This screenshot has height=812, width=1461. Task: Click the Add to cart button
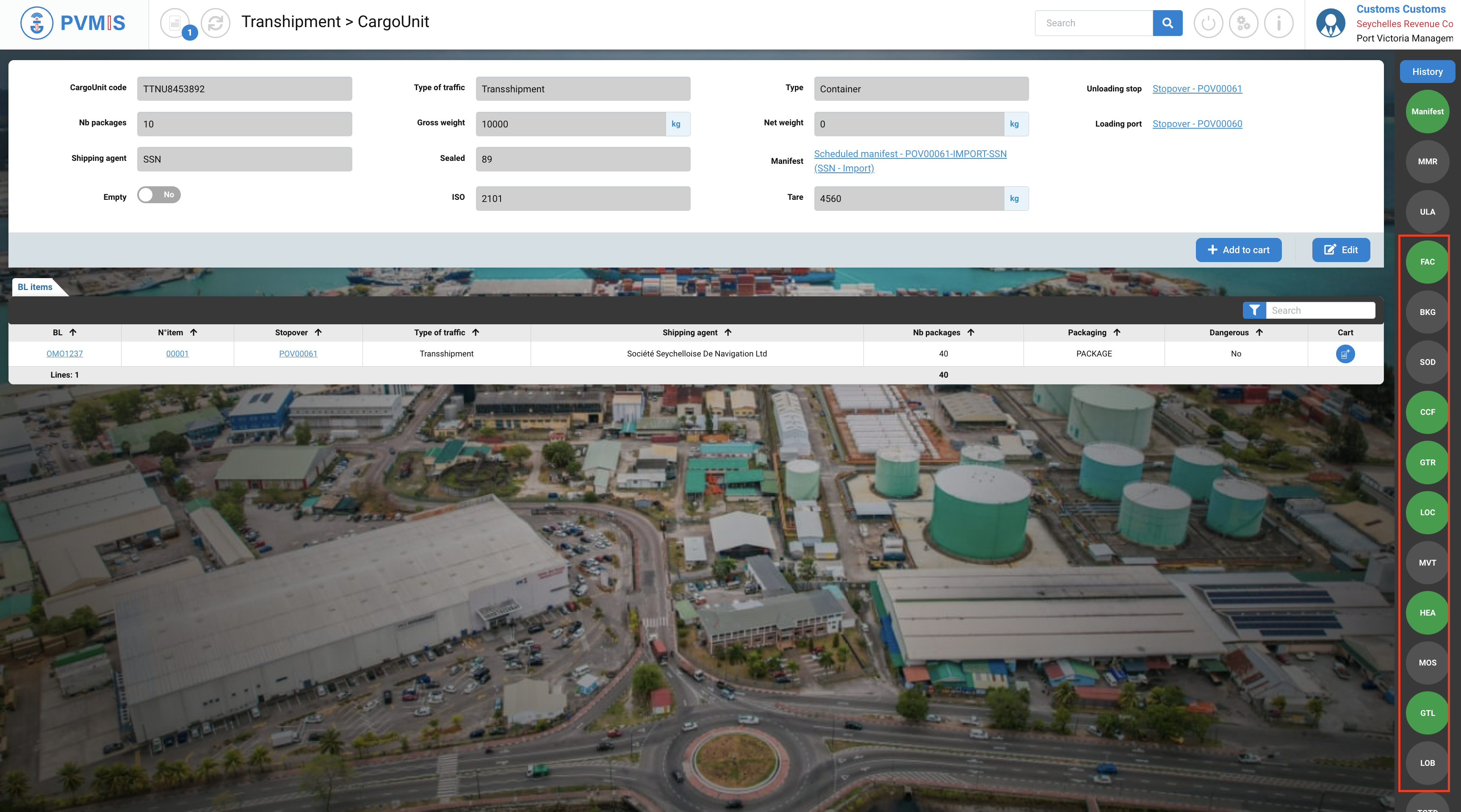[1238, 250]
